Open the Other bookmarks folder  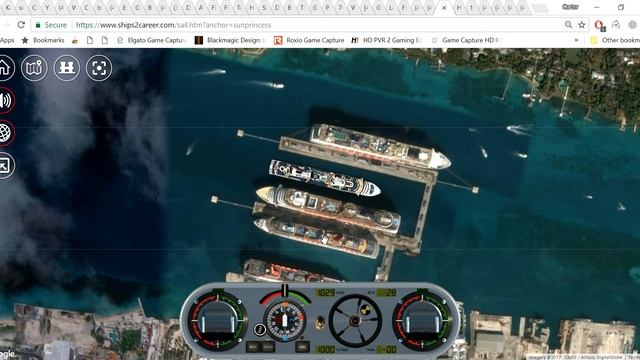[615, 40]
